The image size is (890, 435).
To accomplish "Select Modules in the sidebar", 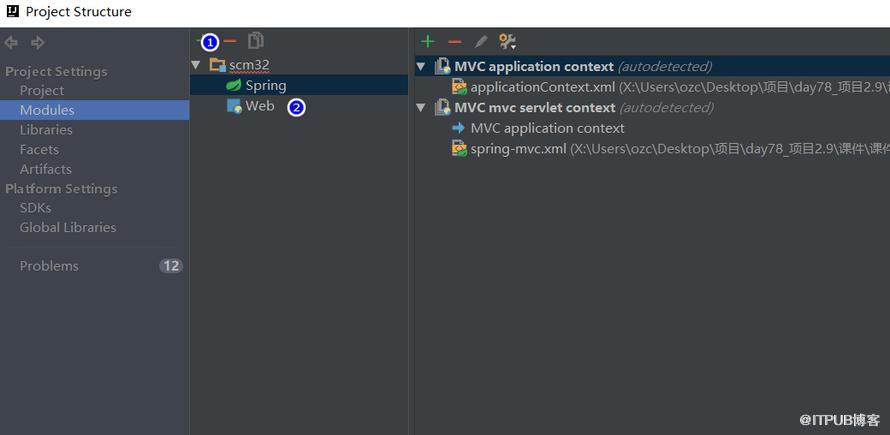I will (94, 110).
